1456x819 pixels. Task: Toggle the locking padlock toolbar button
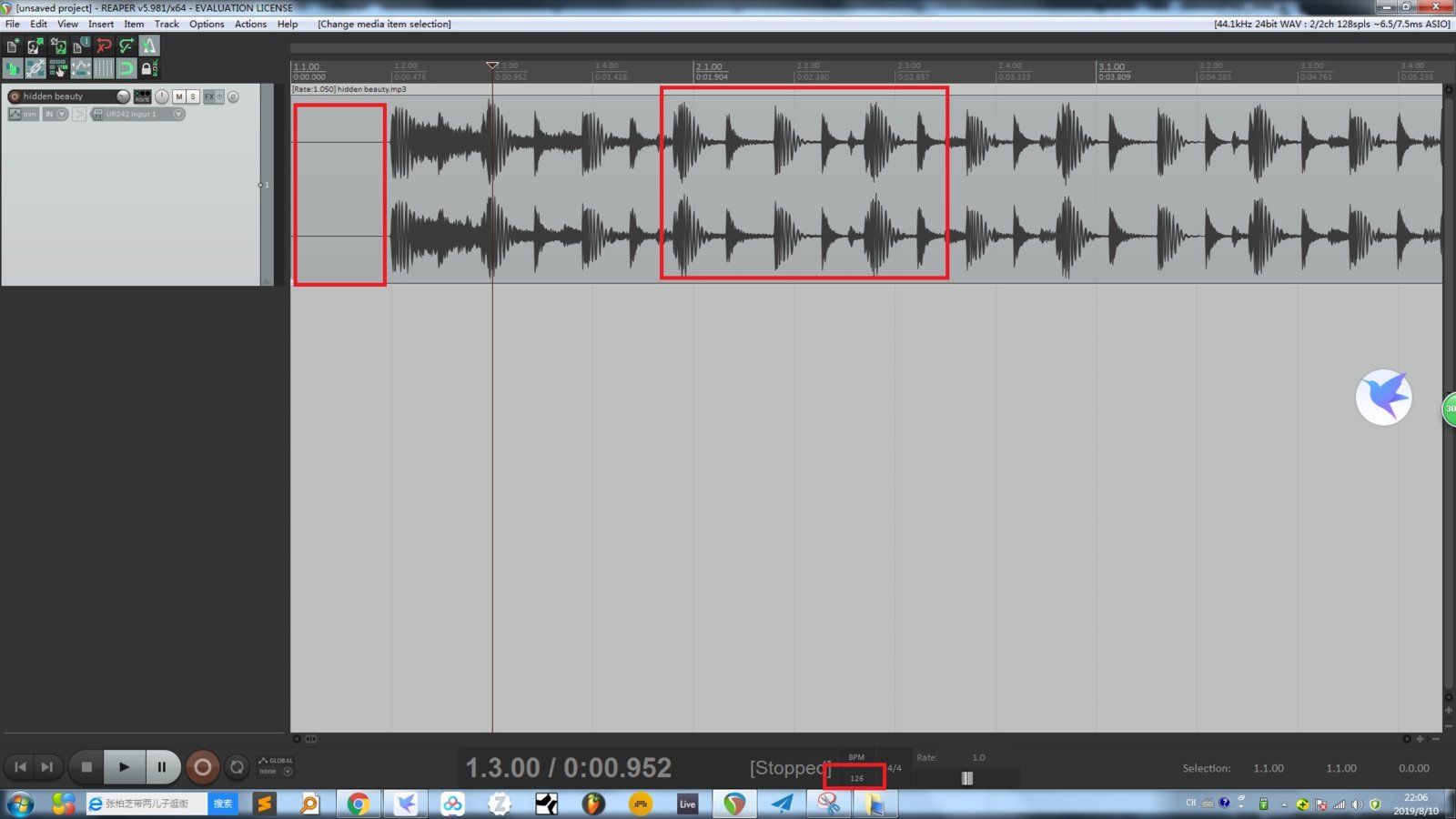pyautogui.click(x=149, y=68)
